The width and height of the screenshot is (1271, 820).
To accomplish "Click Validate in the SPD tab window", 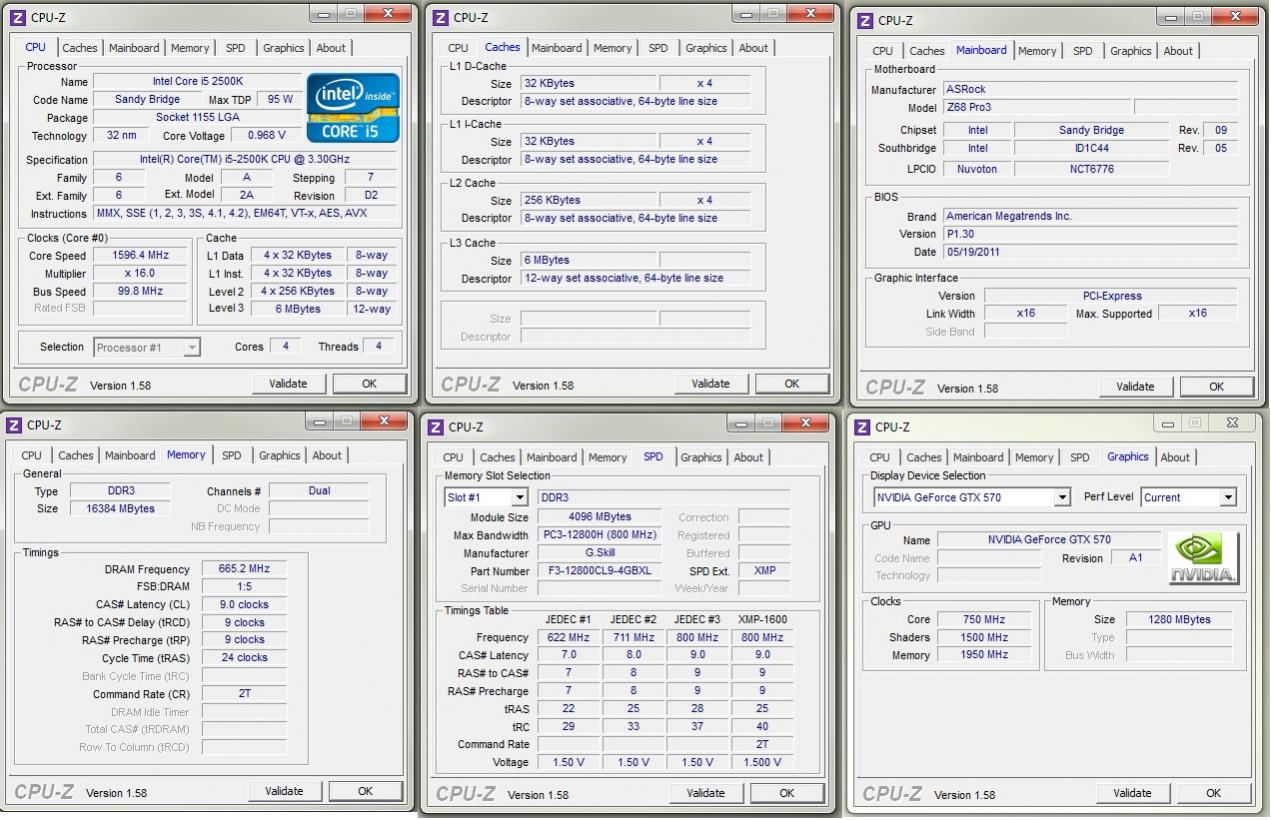I will (706, 793).
